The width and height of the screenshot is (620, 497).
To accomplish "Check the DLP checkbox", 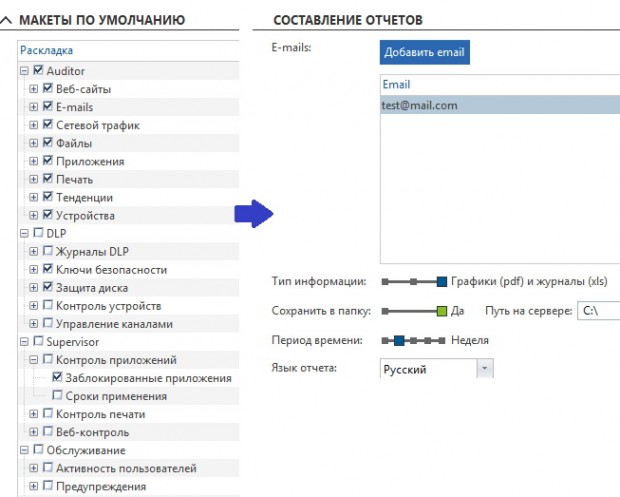I will pos(38,232).
